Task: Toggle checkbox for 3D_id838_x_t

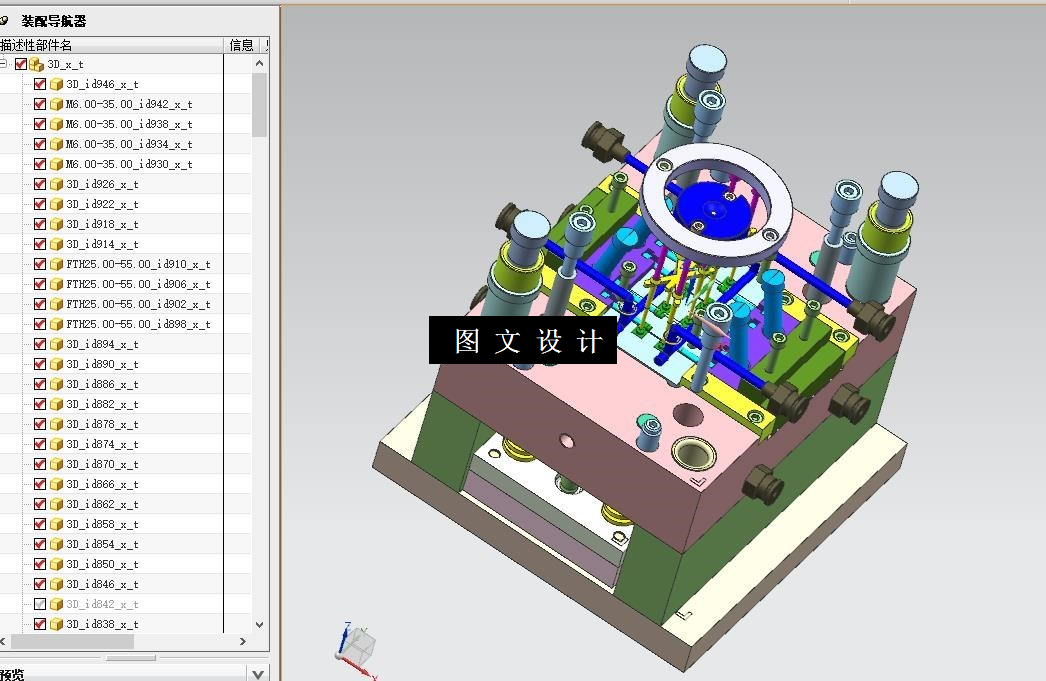Action: (x=39, y=624)
